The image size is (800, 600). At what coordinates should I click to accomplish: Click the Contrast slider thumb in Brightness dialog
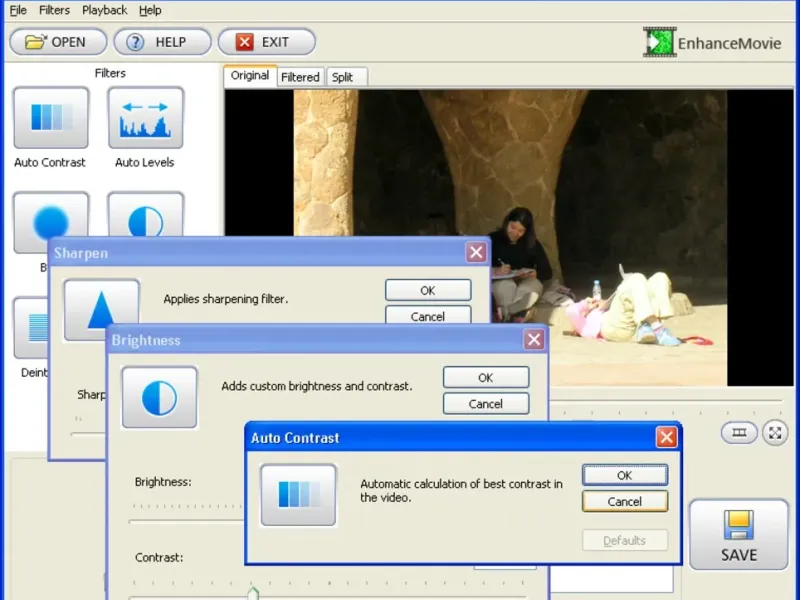click(253, 593)
